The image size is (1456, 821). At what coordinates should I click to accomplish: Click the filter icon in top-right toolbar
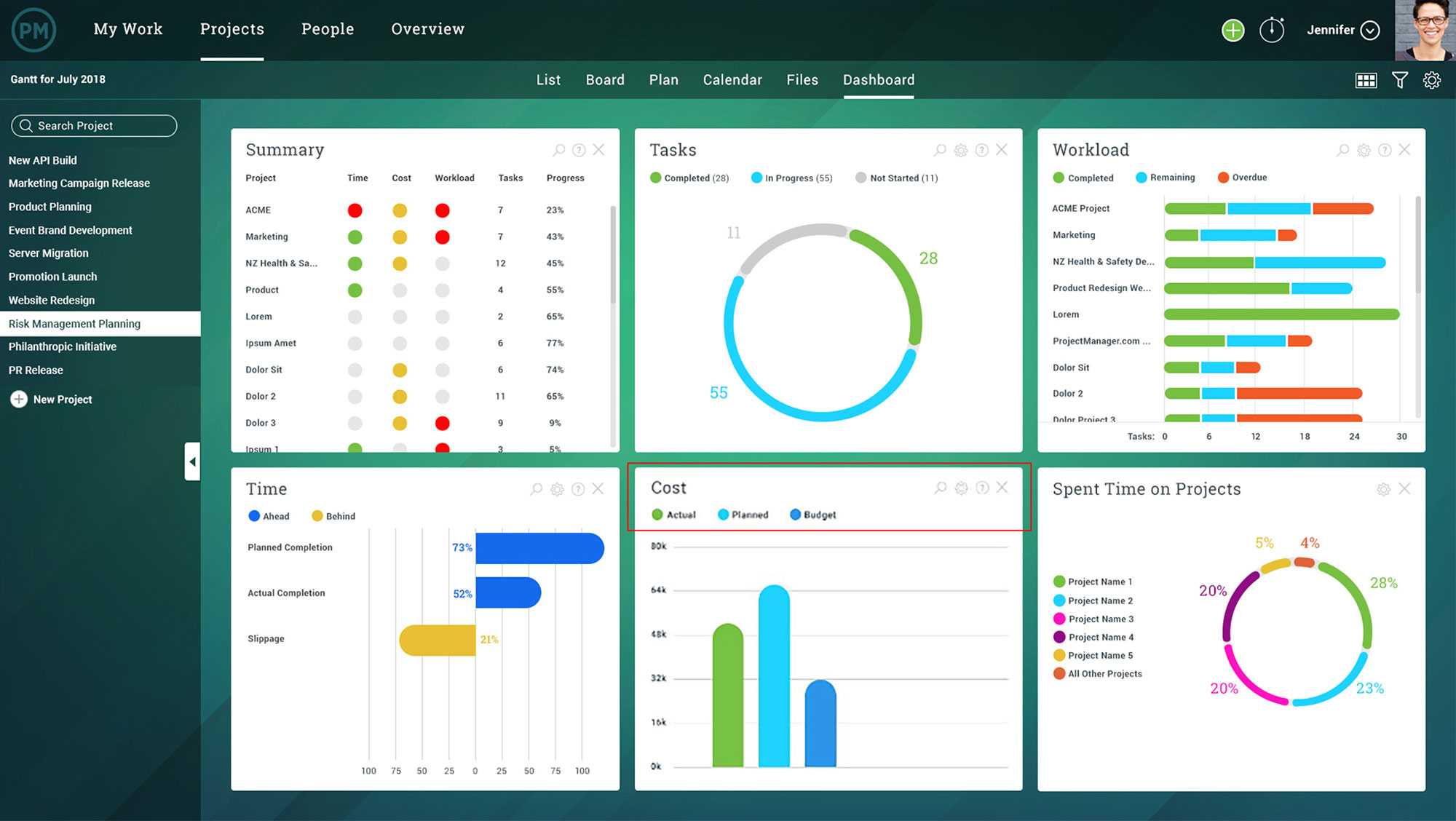(x=1402, y=79)
